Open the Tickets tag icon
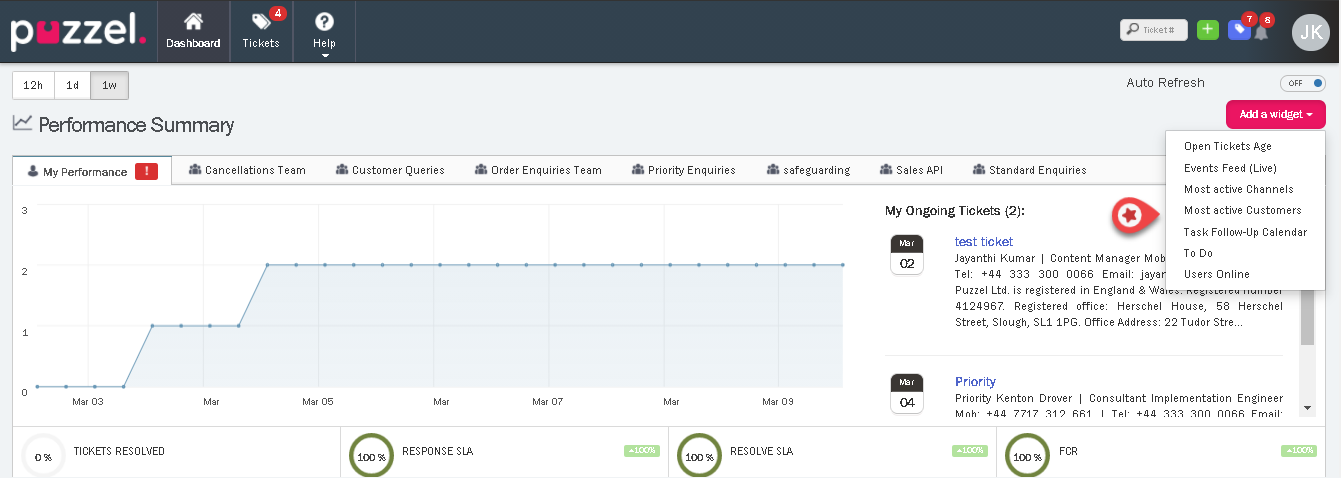Viewport: 1341px width, 478px height. [x=261, y=22]
